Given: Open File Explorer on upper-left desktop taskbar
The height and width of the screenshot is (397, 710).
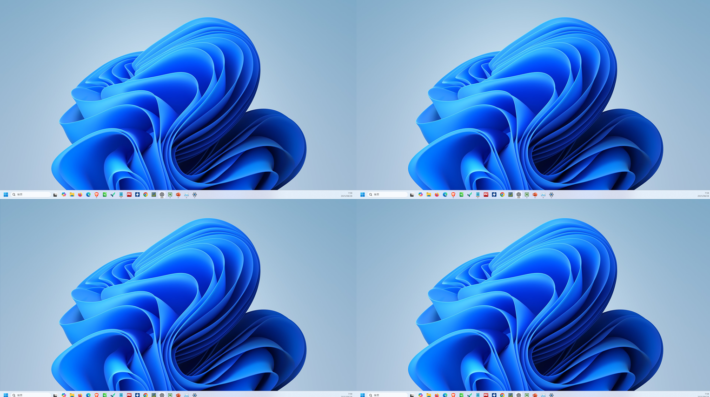Looking at the screenshot, I should (72, 195).
